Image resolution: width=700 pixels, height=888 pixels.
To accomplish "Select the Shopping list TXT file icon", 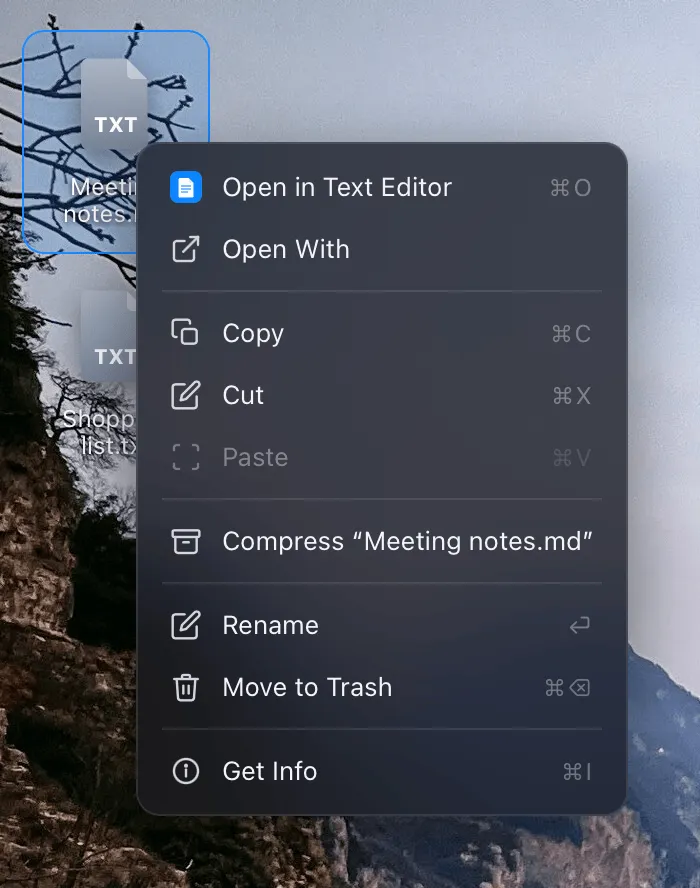I will click(x=109, y=336).
